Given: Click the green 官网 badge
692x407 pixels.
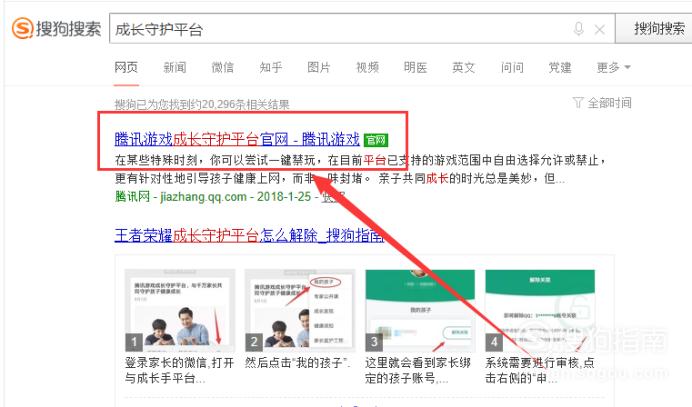Looking at the screenshot, I should 376,140.
